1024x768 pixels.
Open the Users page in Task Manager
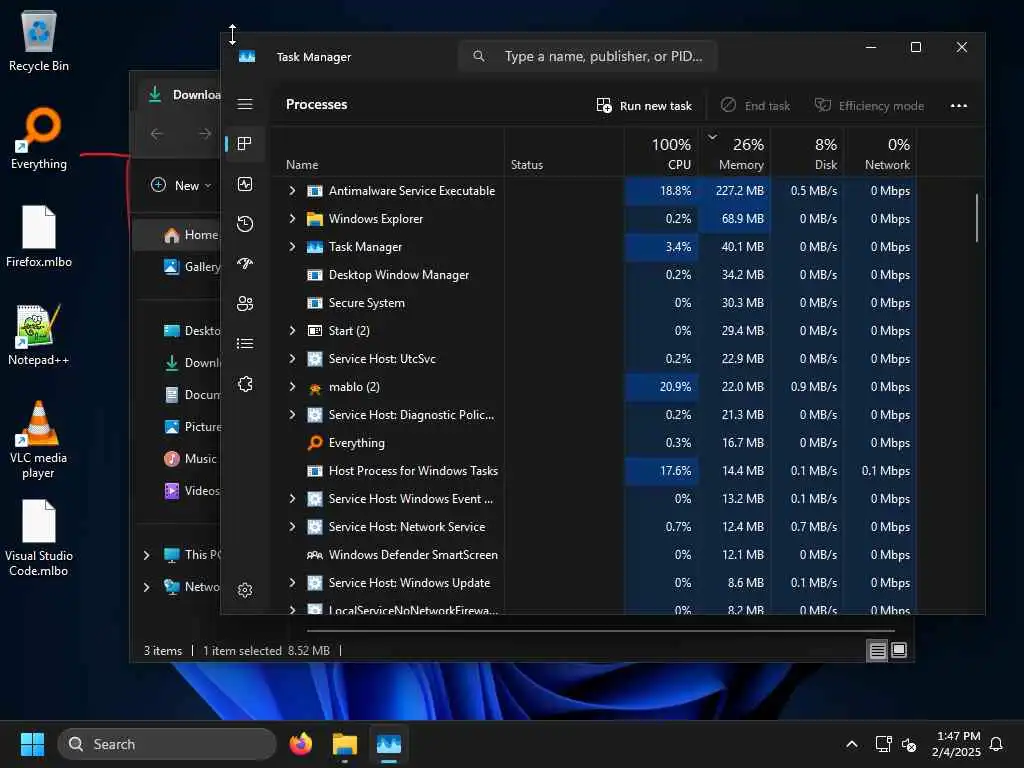tap(245, 304)
